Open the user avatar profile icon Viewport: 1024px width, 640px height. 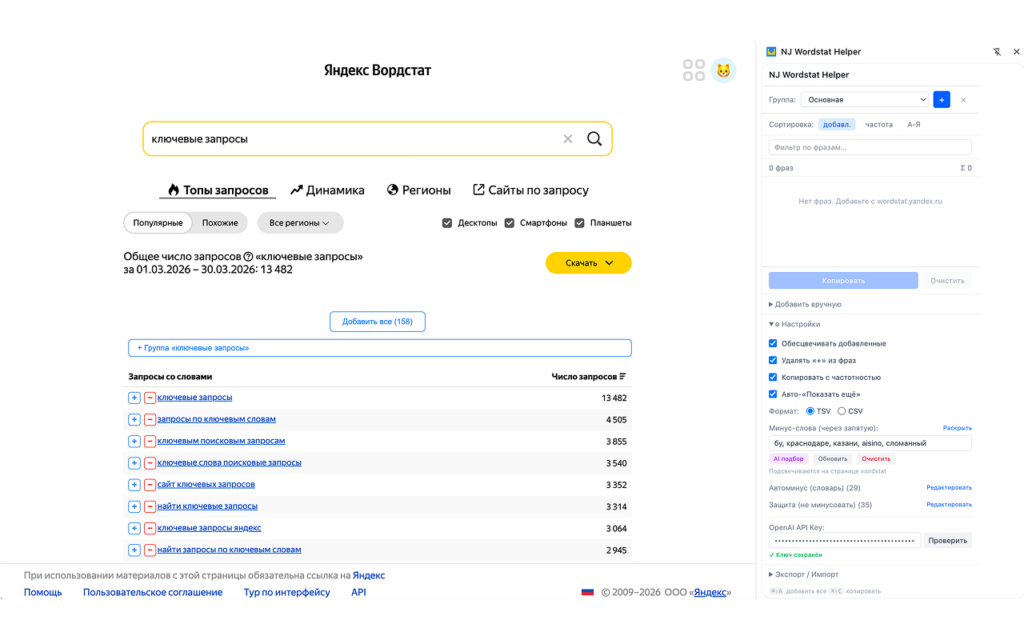pos(723,70)
